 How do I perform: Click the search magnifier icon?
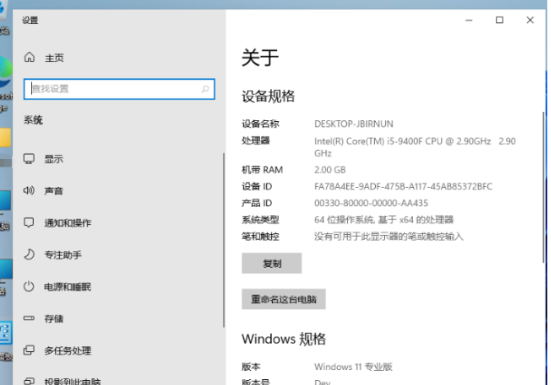click(206, 89)
